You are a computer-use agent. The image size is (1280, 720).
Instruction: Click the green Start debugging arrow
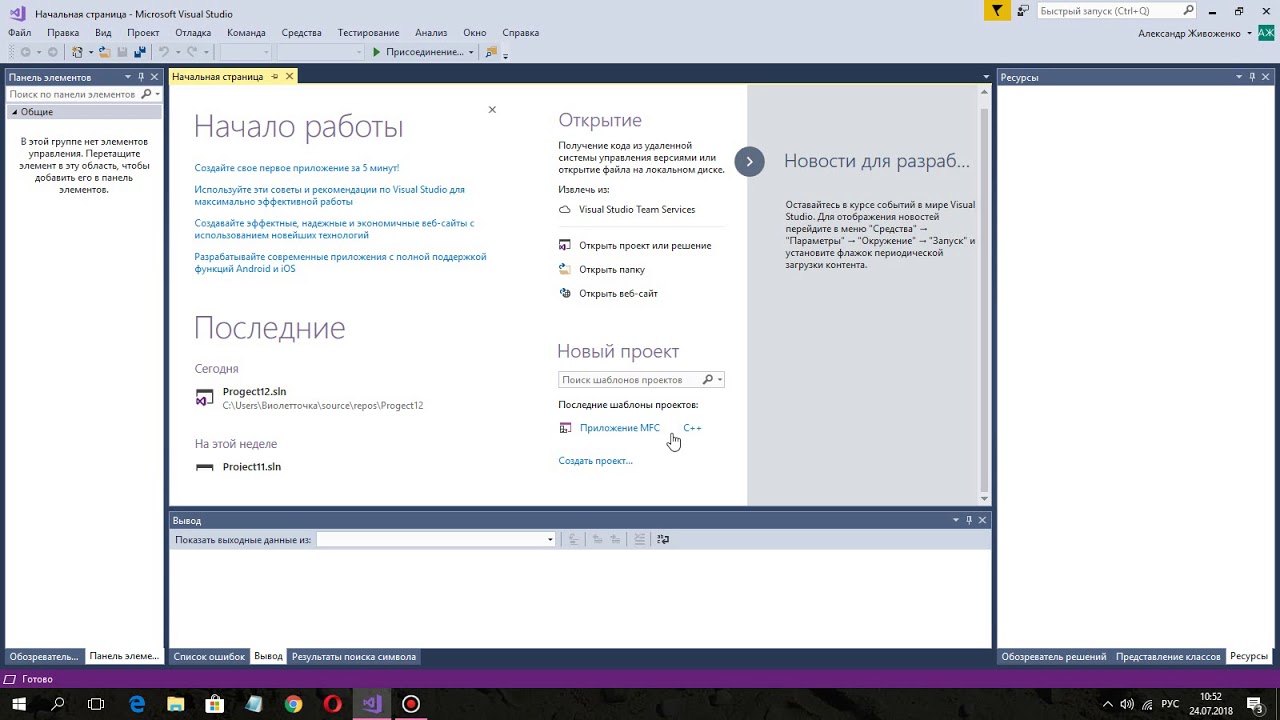377,52
